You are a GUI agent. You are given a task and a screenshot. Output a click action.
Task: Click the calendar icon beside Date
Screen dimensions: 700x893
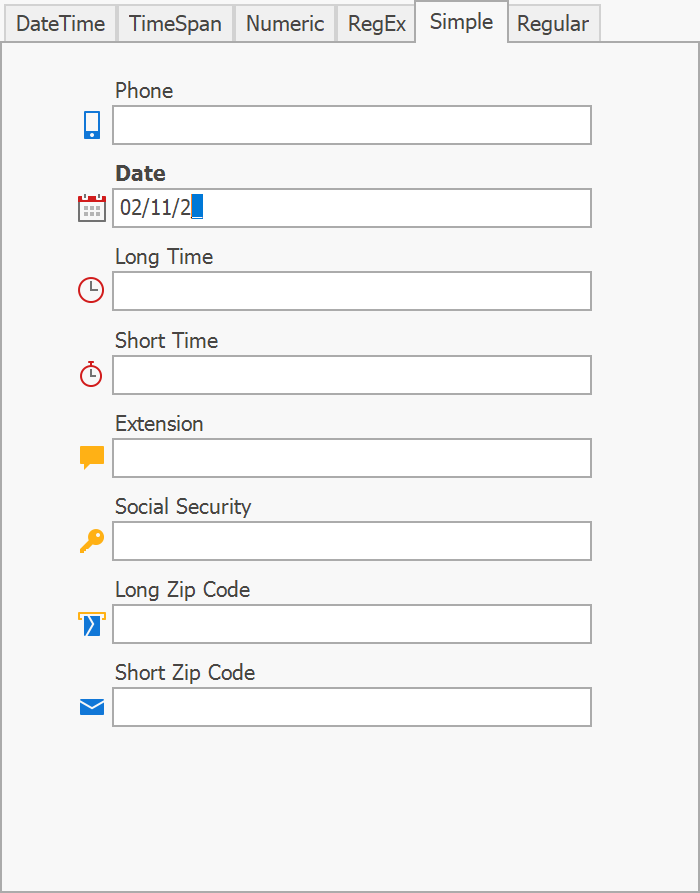click(x=92, y=208)
